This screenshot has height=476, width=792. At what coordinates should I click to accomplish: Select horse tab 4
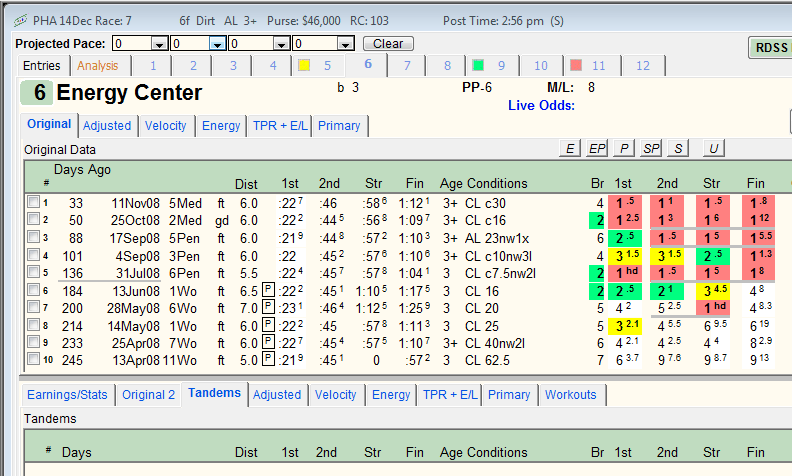point(273,66)
